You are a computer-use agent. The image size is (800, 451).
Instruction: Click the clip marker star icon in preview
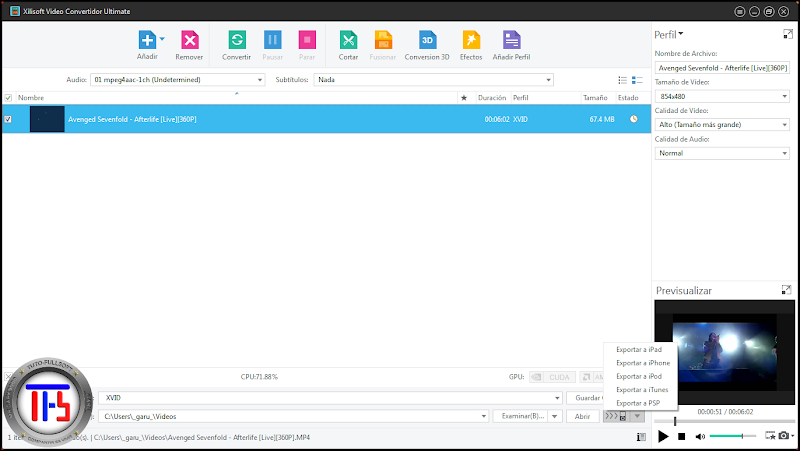tap(770, 436)
